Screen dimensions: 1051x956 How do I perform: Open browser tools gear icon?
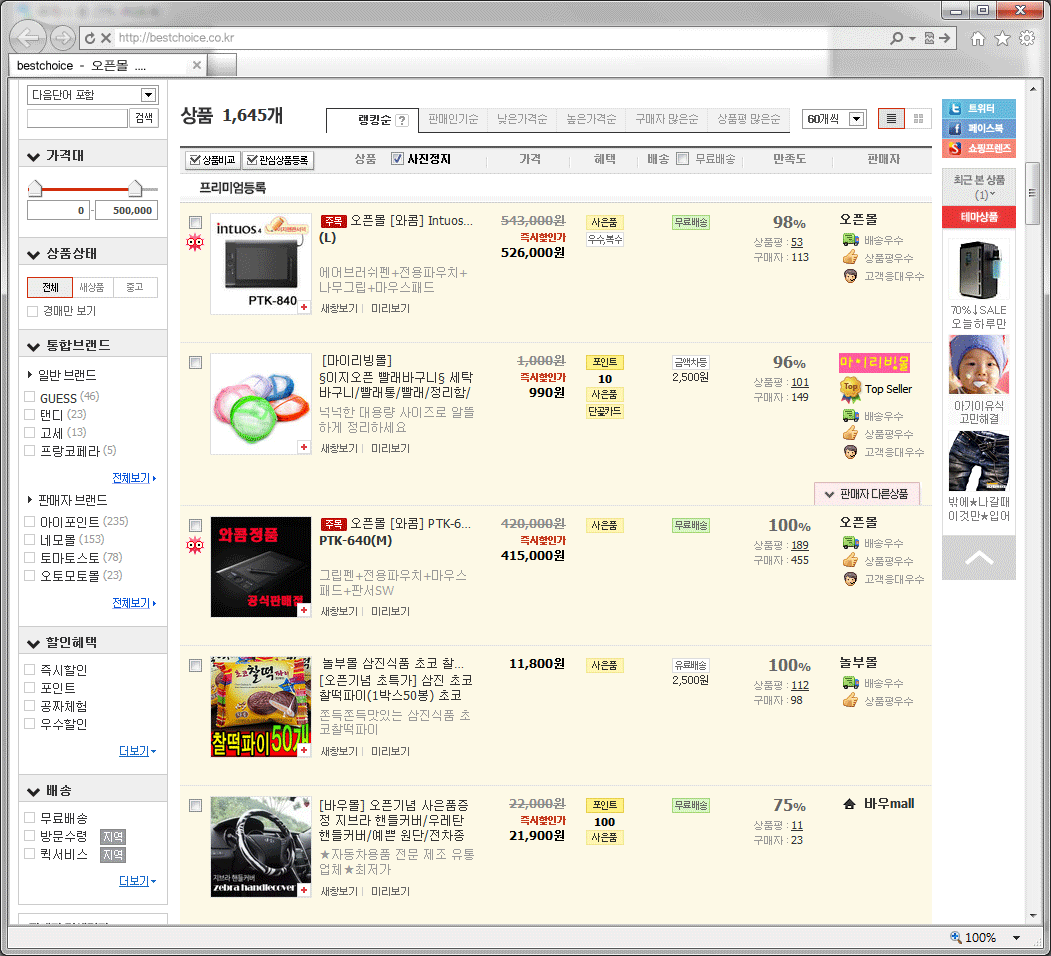coord(1027,38)
